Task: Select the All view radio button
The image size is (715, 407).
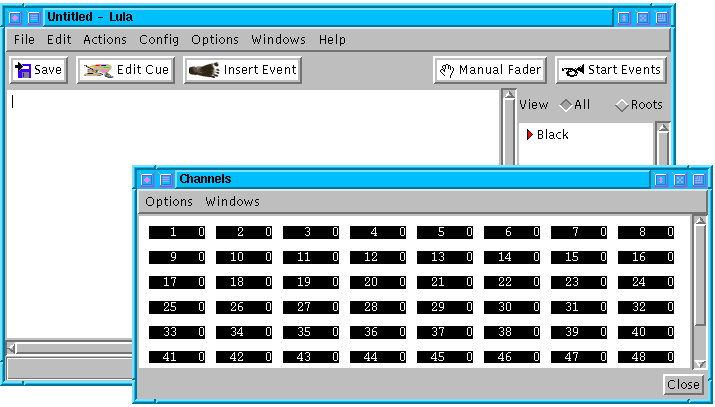Action: [x=566, y=105]
